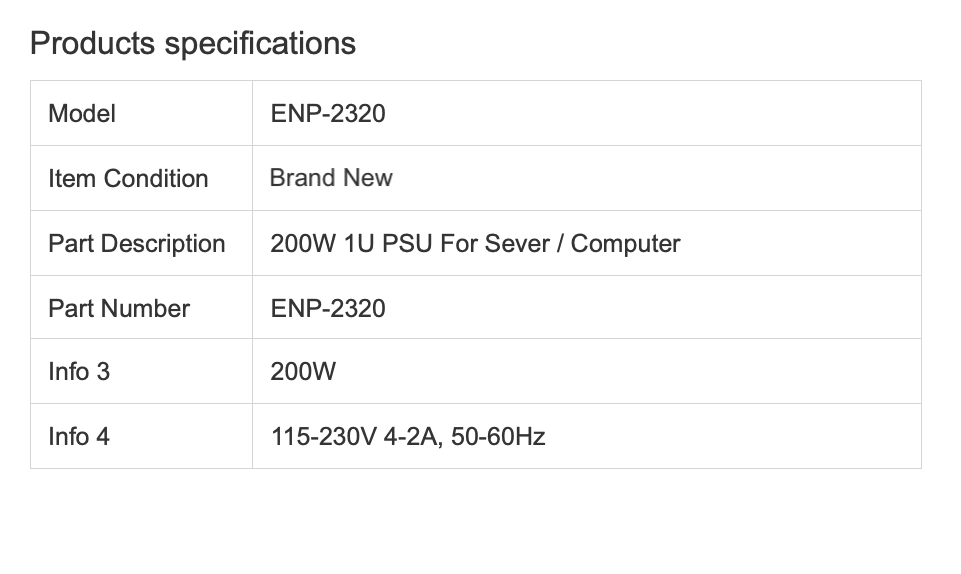Click the word Condition in Item Condition
The height and width of the screenshot is (574, 961).
point(156,179)
